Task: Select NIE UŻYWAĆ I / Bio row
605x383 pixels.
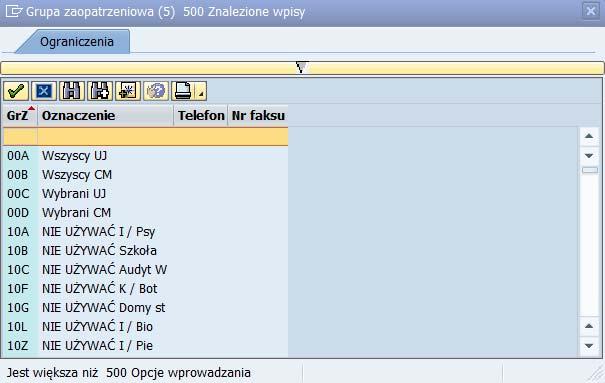Action: [145, 327]
